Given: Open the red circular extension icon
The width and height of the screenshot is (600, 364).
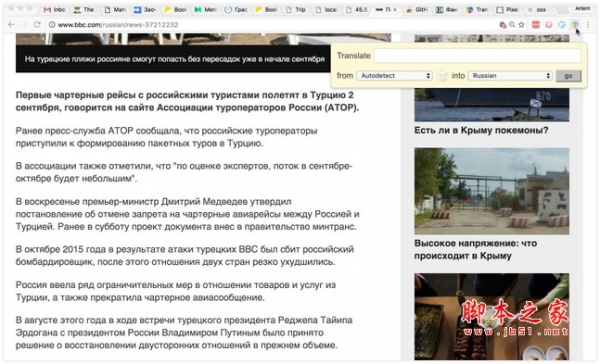Looking at the screenshot, I should (x=549, y=24).
